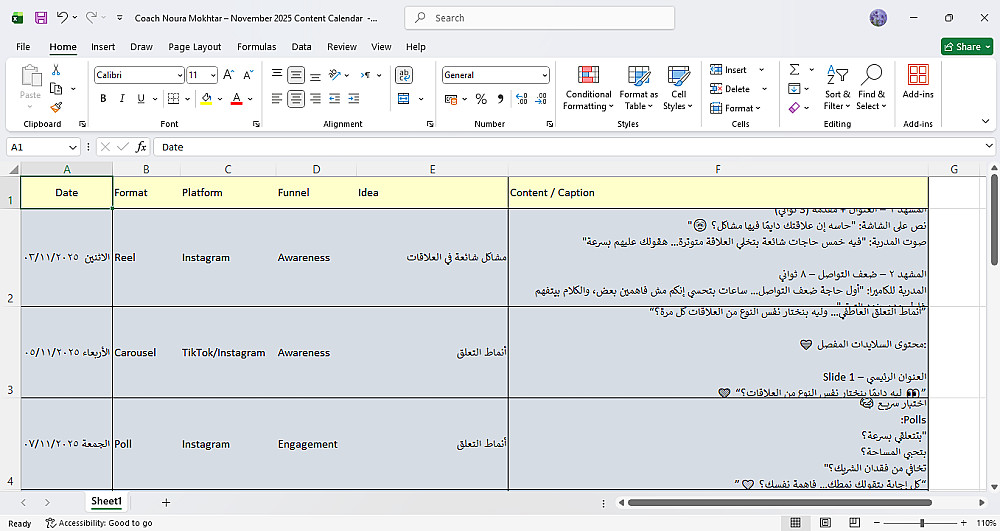Toggle Underline formatting
The width and height of the screenshot is (1000, 531).
pos(140,98)
